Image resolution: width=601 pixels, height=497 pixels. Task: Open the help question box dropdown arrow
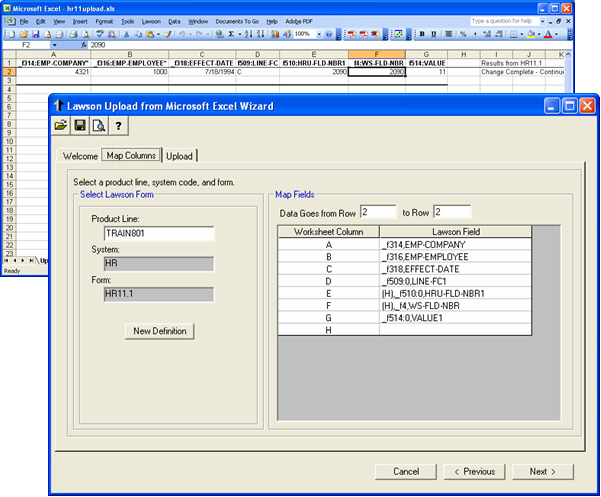click(542, 21)
